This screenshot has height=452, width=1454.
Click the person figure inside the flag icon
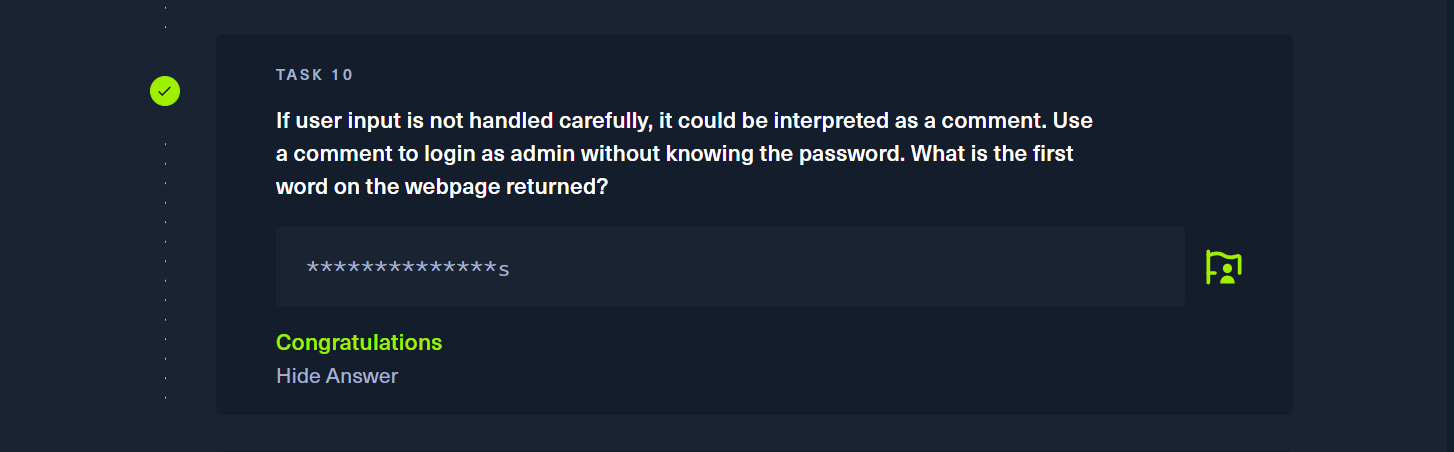pyautogui.click(x=1228, y=272)
